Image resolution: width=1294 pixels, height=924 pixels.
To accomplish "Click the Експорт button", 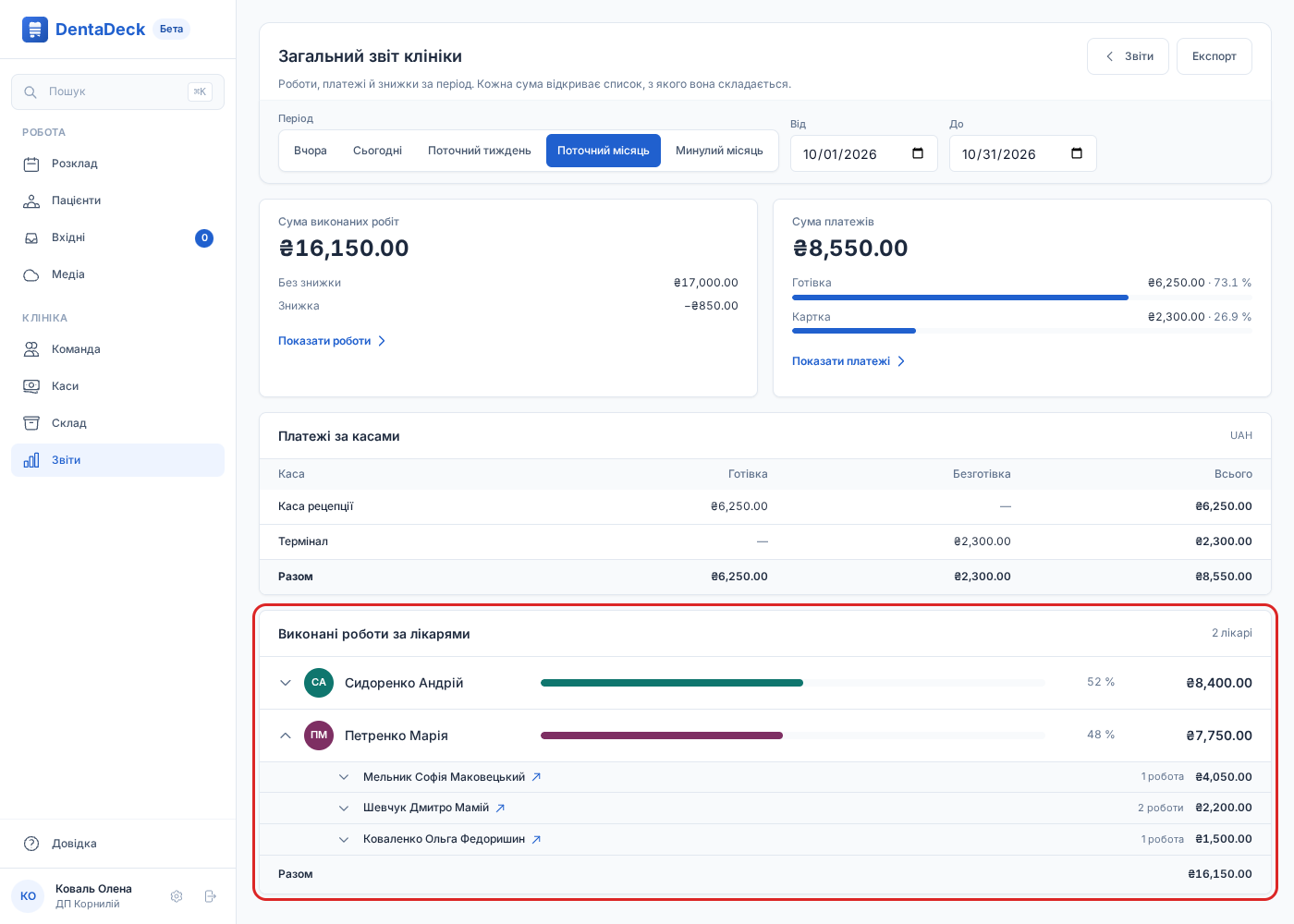I will click(x=1215, y=56).
